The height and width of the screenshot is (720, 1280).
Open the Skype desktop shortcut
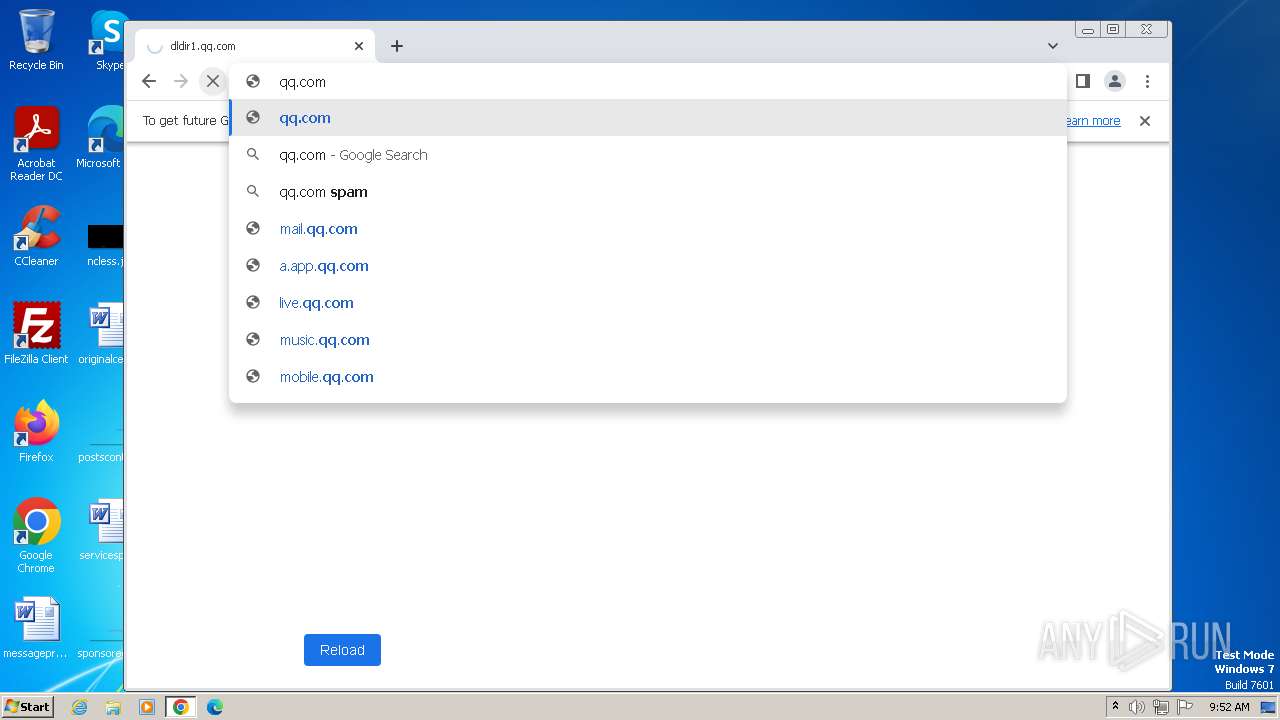click(x=107, y=40)
